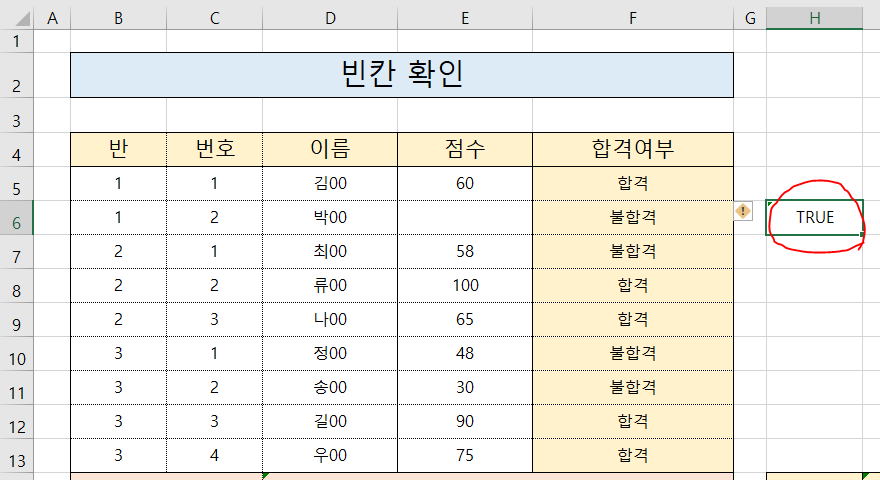Viewport: 880px width, 480px height.
Task: Click the 불합격 result for 송00
Action: pos(632,387)
